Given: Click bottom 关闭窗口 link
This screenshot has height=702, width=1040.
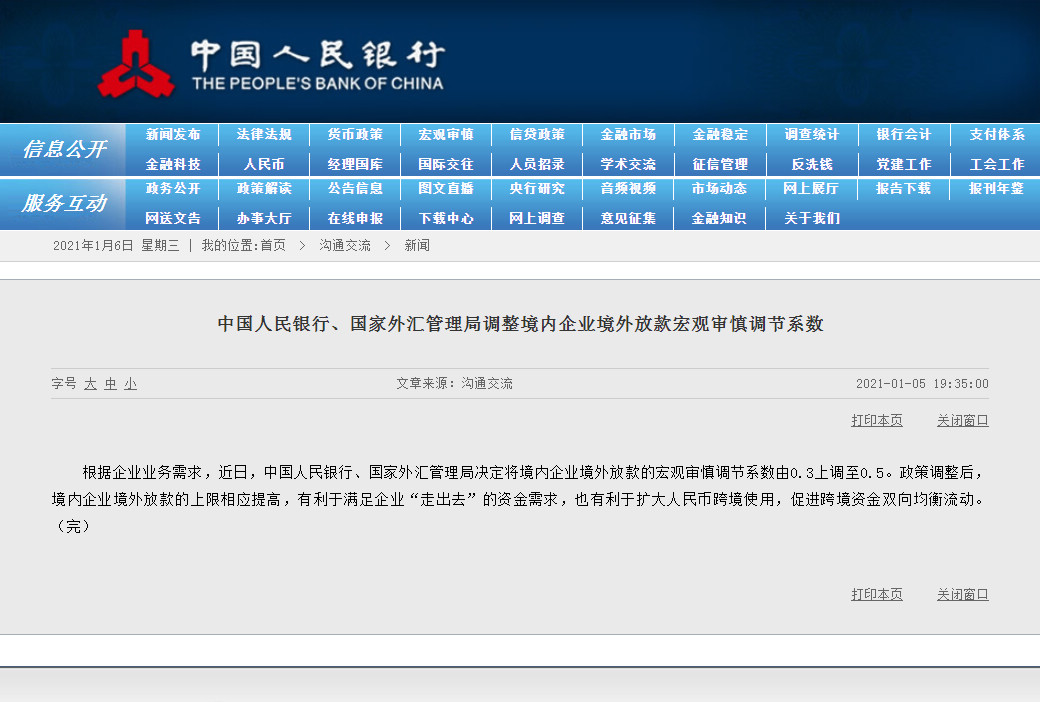Looking at the screenshot, I should (x=962, y=595).
